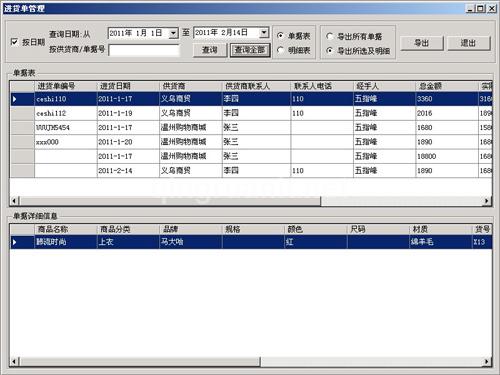
Task: Click the 商品名称 column header
Action: [x=66, y=229]
